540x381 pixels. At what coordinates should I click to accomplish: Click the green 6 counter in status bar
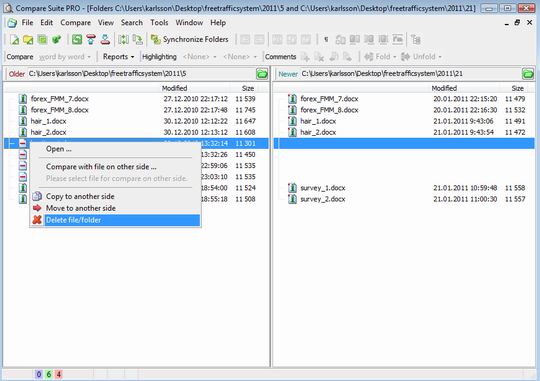49,374
